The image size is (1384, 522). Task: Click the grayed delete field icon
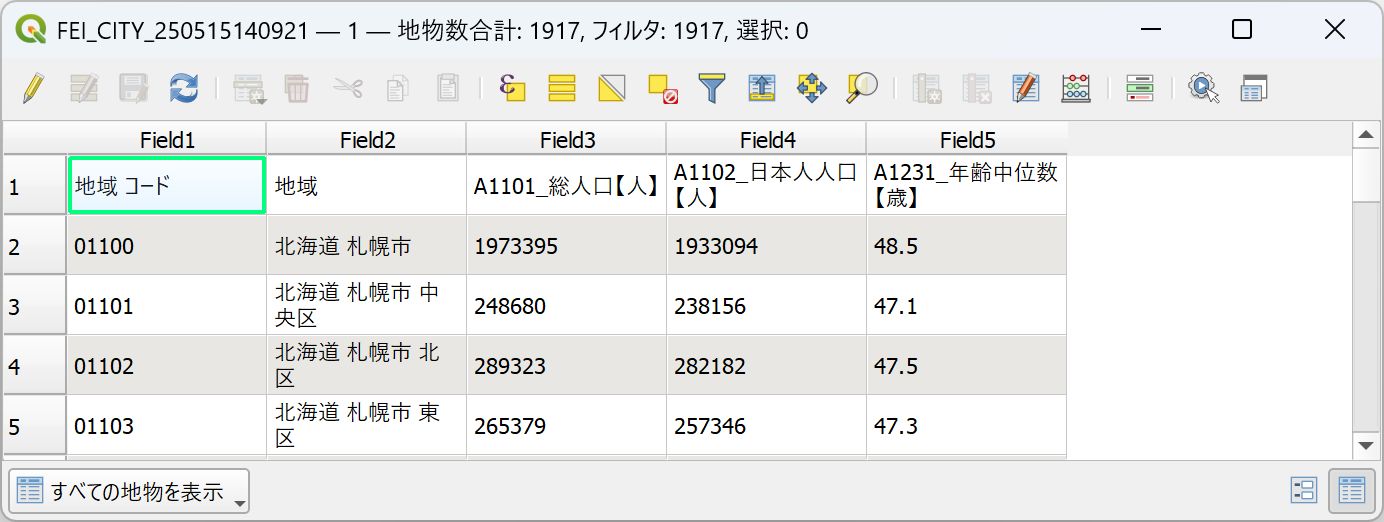[976, 88]
